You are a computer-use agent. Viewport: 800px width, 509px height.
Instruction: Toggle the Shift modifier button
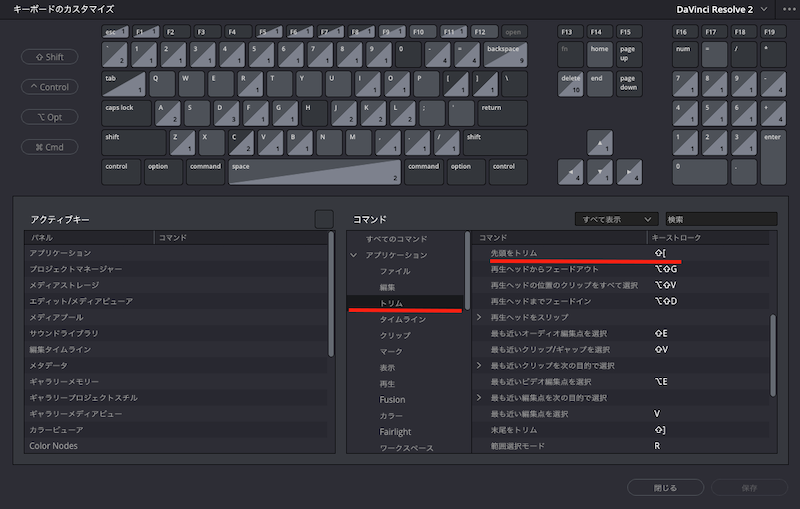[x=49, y=57]
